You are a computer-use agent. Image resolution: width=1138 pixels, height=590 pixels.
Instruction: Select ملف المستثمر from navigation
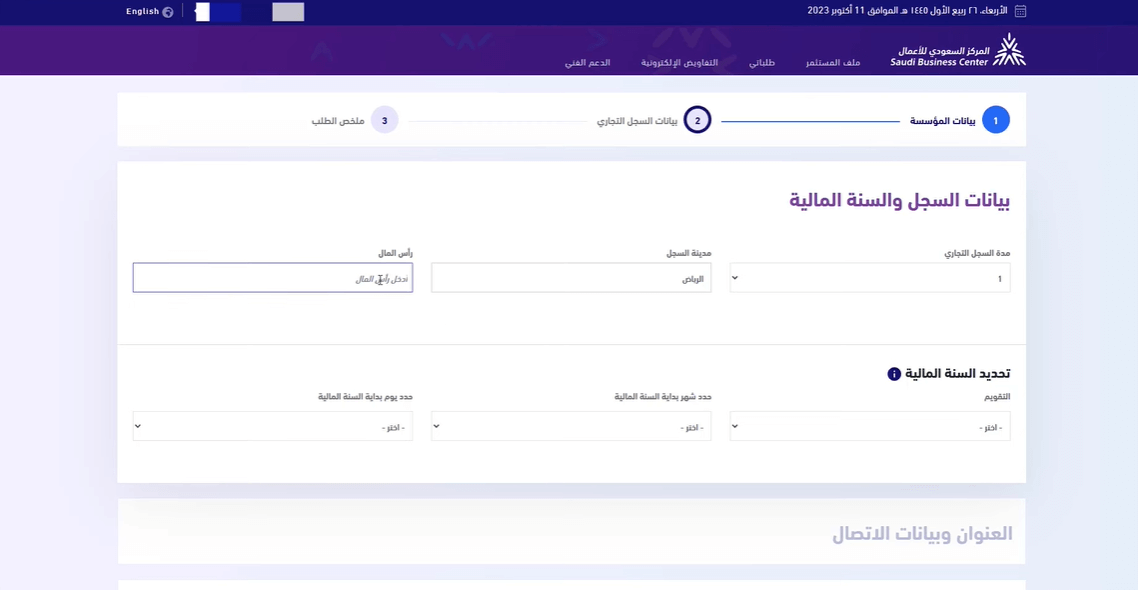831,62
